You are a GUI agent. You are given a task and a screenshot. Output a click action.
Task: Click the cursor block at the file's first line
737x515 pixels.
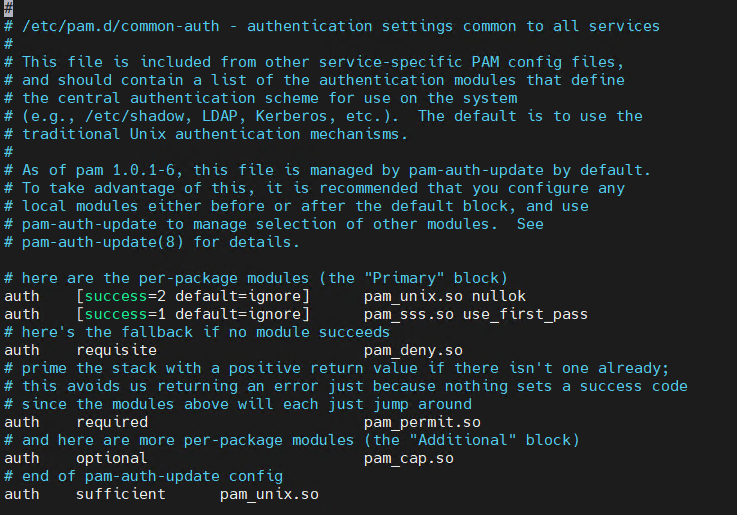8,7
